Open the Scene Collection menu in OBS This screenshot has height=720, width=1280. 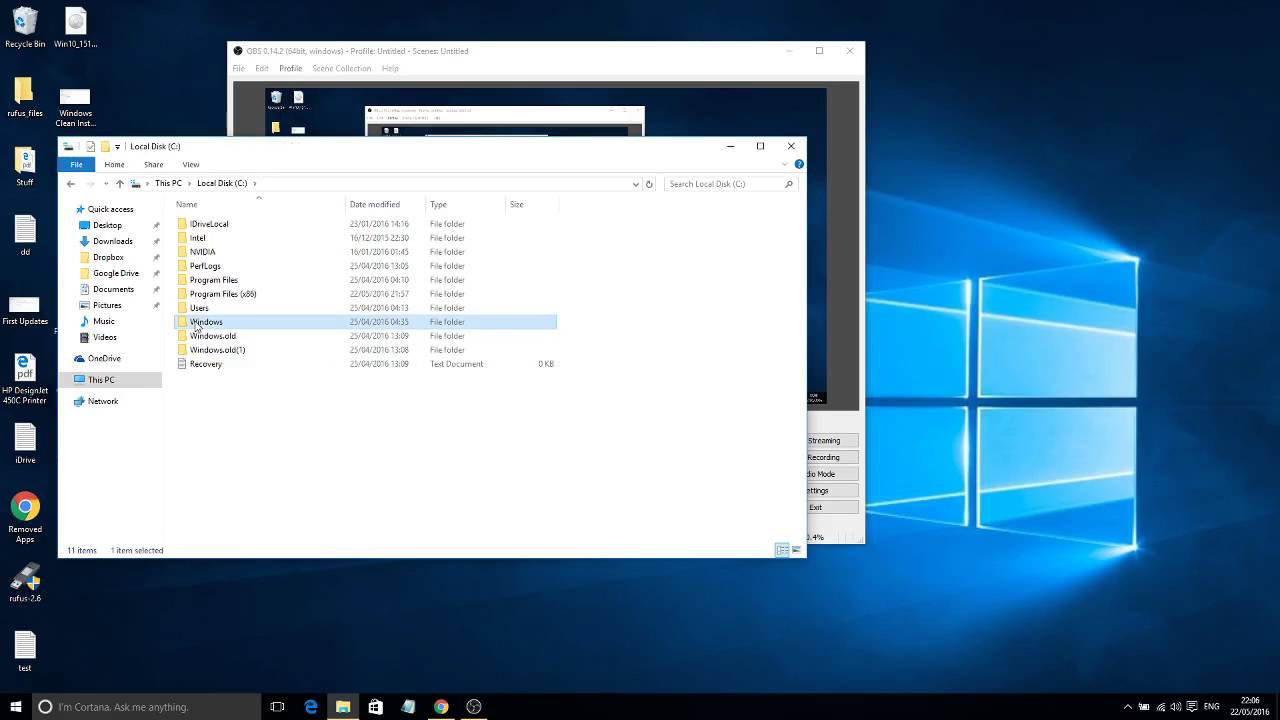click(341, 68)
